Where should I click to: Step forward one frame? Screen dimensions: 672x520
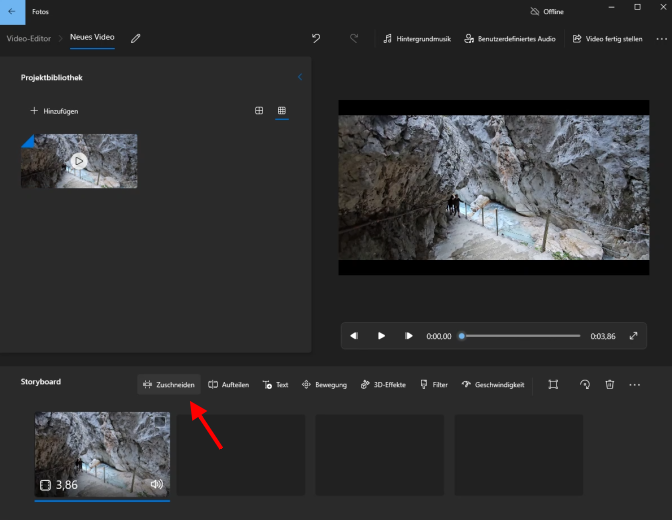408,336
